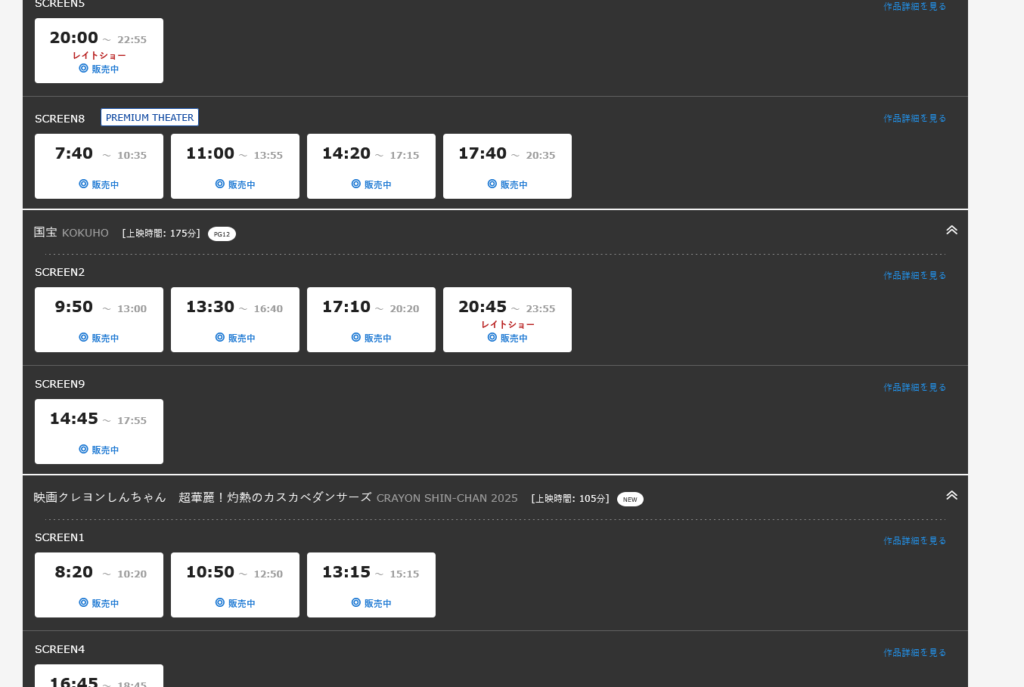1024x687 pixels.
Task: Select the 8:20 Crayon Shin-chan showing
Action: 99,584
